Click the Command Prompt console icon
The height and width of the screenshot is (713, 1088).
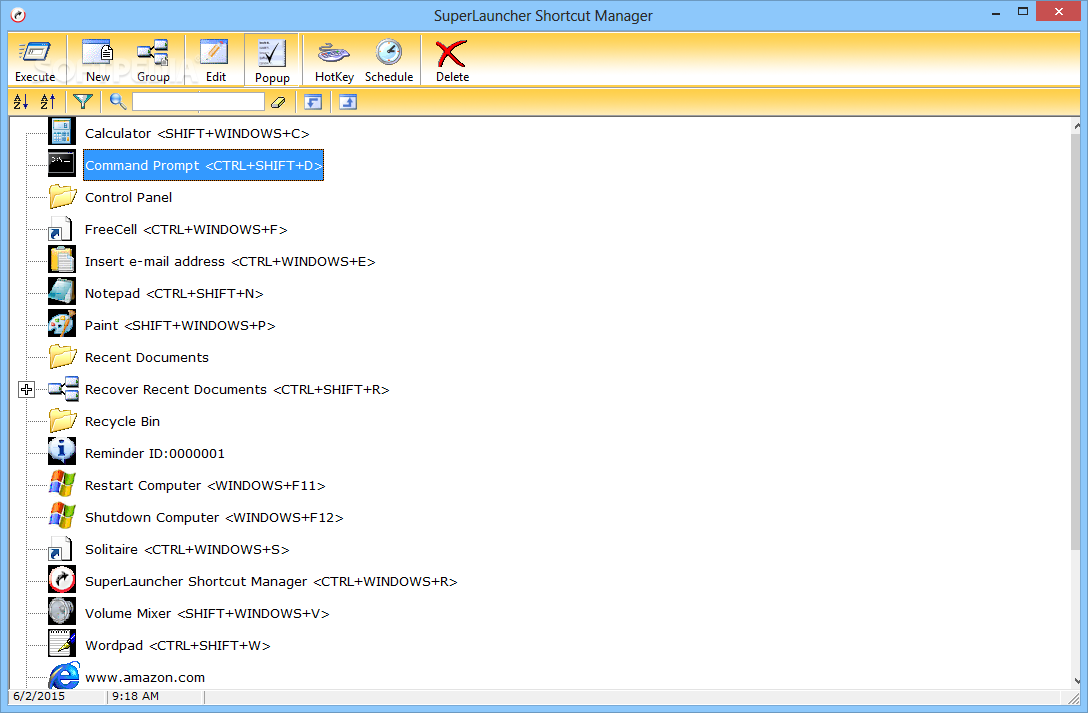coord(62,164)
